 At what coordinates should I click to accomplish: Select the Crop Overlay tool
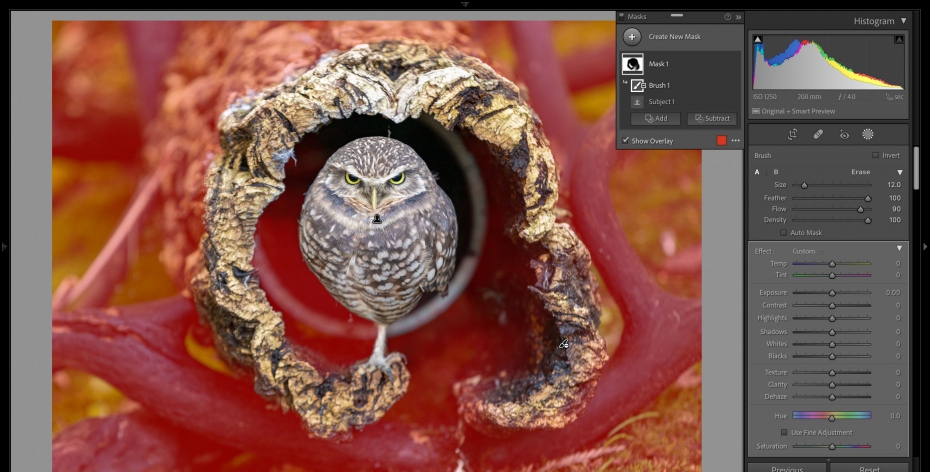[792, 135]
